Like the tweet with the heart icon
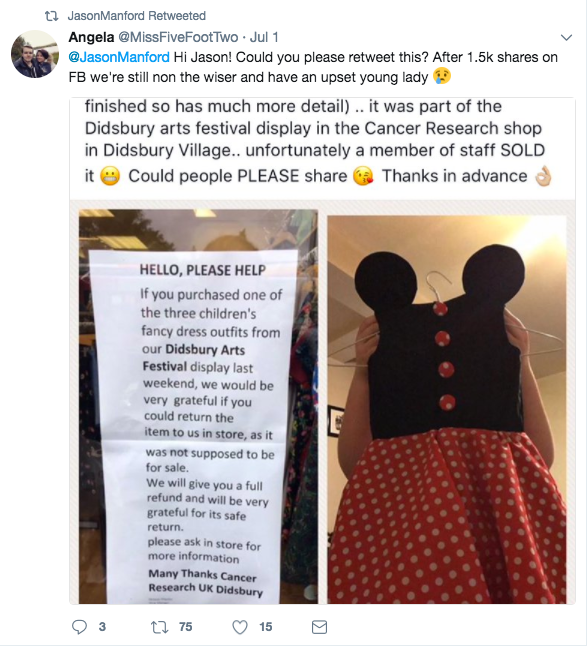This screenshot has width=587, height=646. (240, 627)
